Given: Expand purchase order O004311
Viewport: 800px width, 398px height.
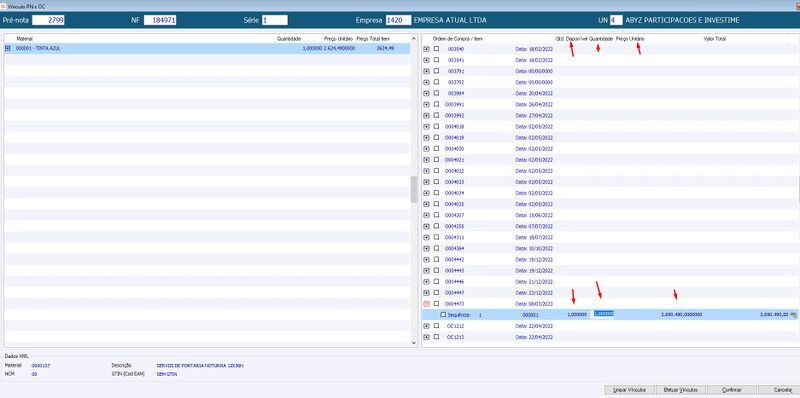Looking at the screenshot, I should (x=427, y=237).
